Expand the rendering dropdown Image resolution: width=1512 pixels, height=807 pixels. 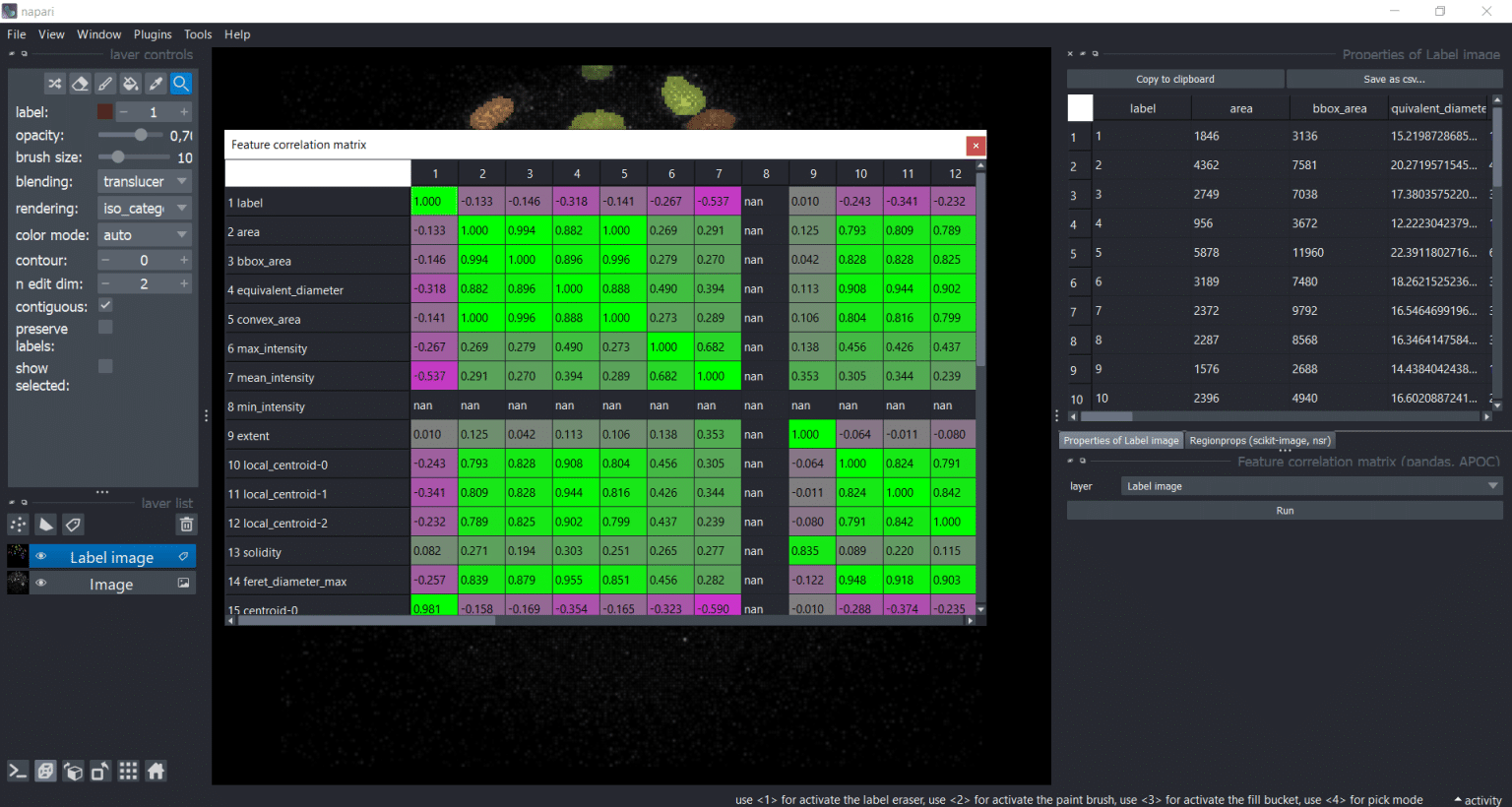(x=145, y=209)
